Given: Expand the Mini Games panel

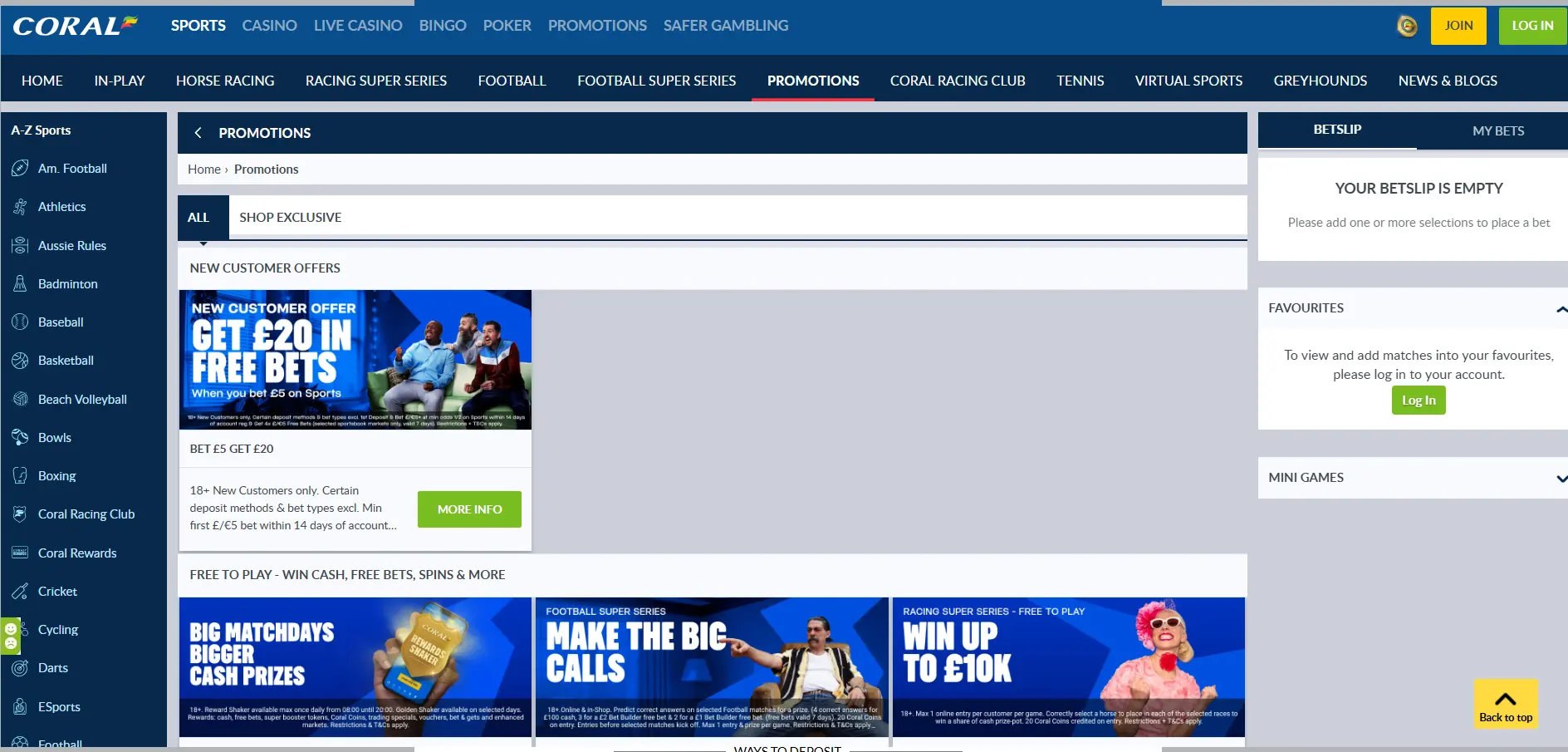Looking at the screenshot, I should click(1561, 479).
